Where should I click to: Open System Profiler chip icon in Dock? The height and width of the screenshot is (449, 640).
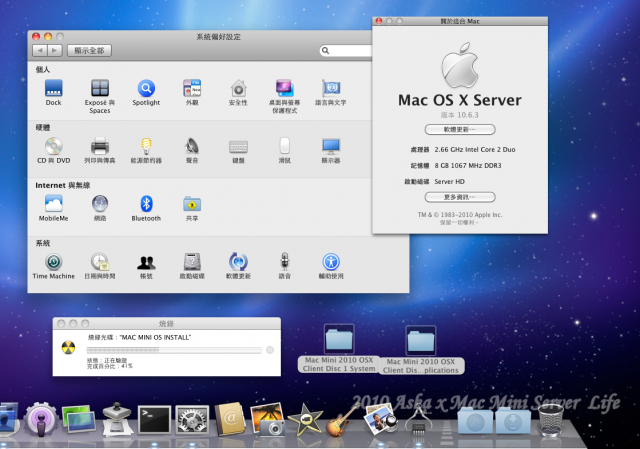coord(418,420)
